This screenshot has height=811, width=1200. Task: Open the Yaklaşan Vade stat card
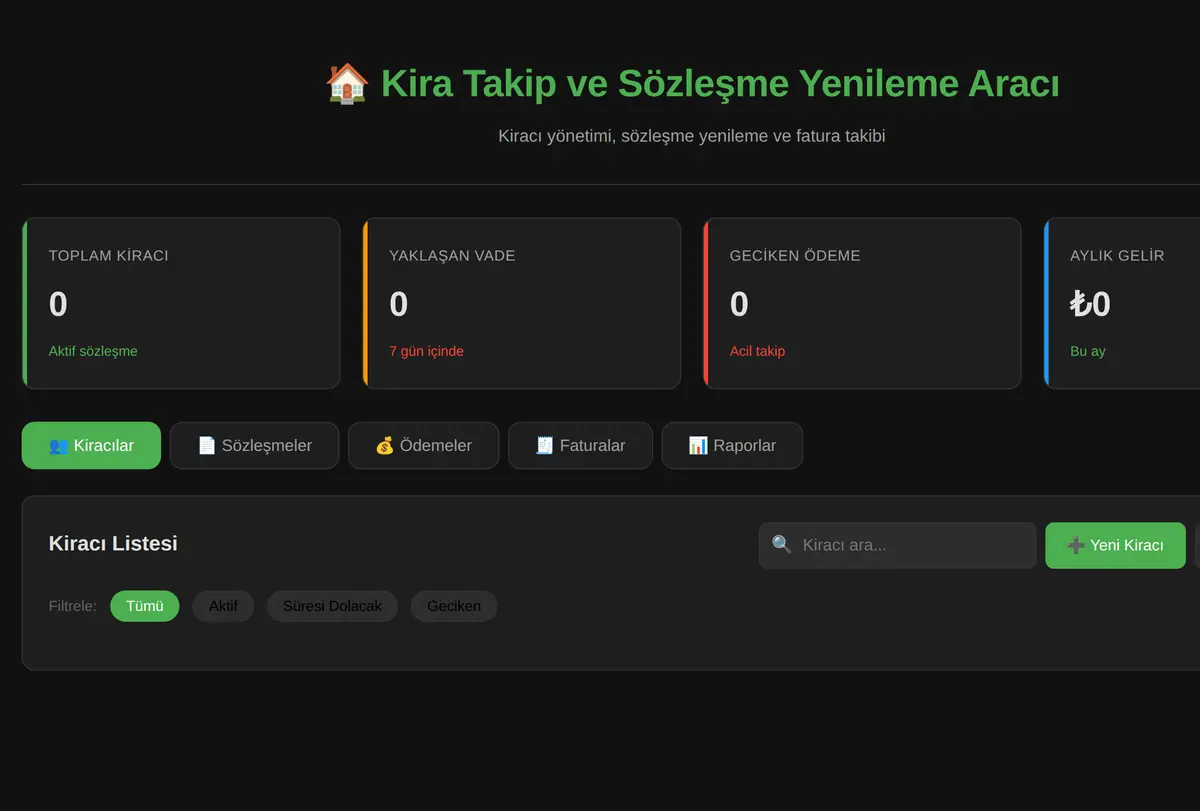[x=522, y=303]
